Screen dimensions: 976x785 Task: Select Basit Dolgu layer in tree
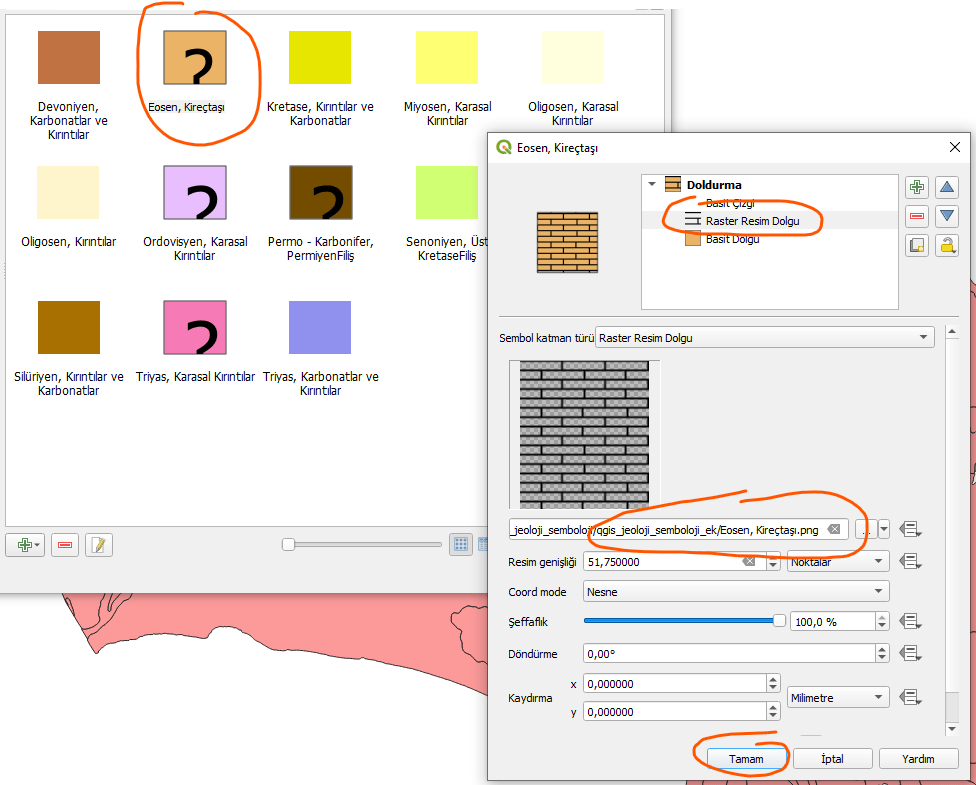click(x=732, y=239)
